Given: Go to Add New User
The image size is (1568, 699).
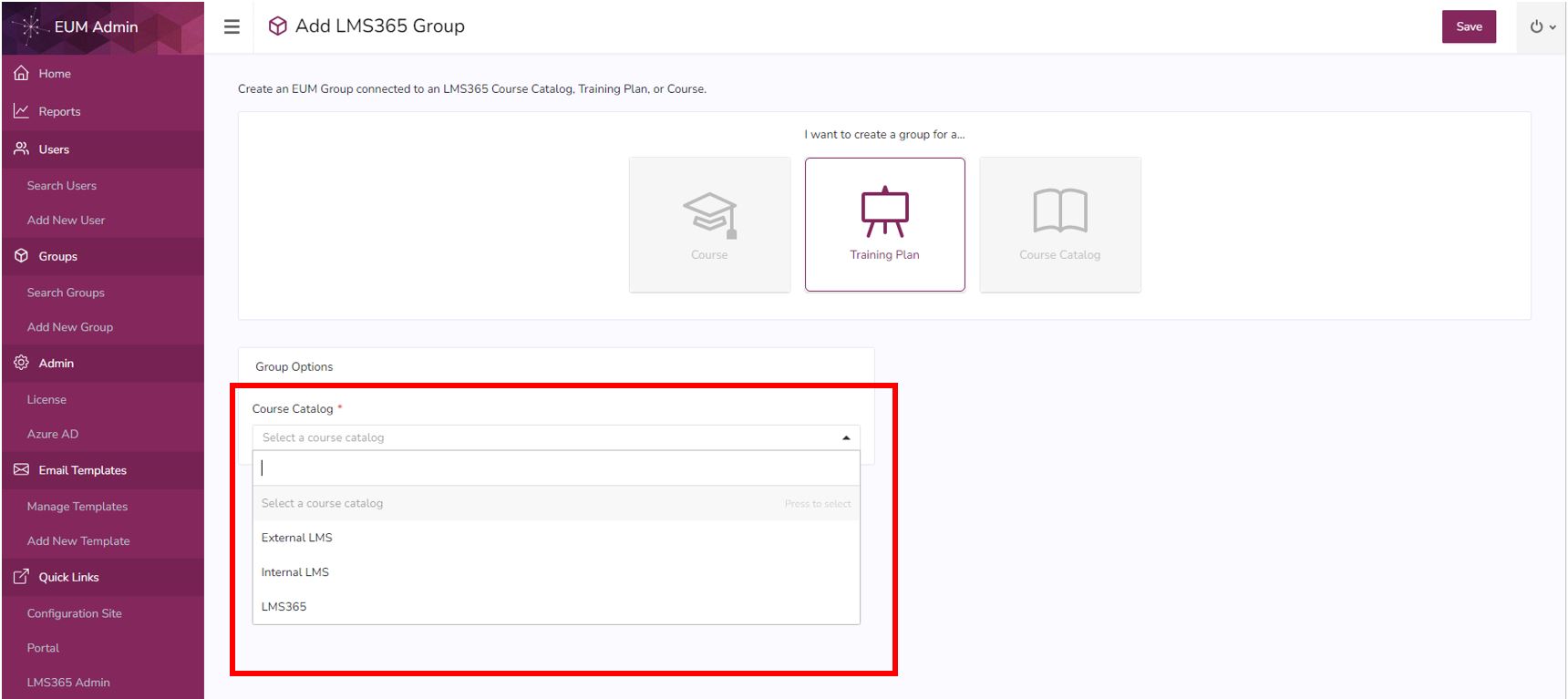Looking at the screenshot, I should point(66,220).
